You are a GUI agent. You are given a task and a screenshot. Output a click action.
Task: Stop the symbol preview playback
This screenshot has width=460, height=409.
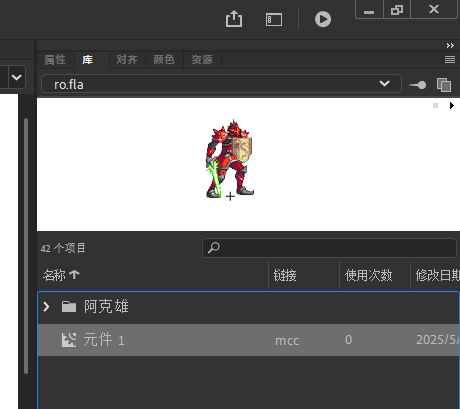click(435, 106)
